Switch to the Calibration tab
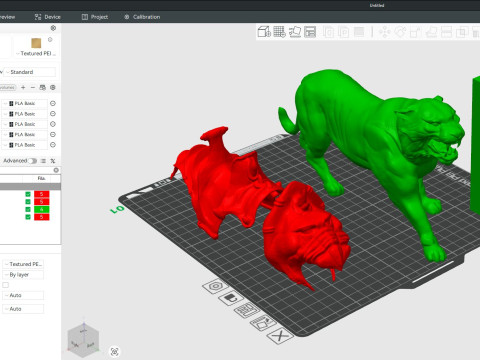The height and width of the screenshot is (360, 480). pos(142,17)
